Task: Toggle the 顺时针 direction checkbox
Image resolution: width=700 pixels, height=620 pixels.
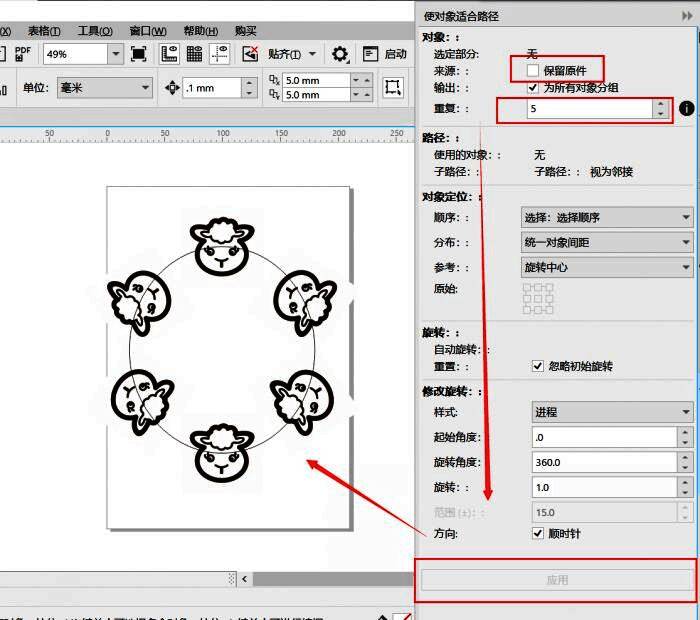Action: click(539, 534)
